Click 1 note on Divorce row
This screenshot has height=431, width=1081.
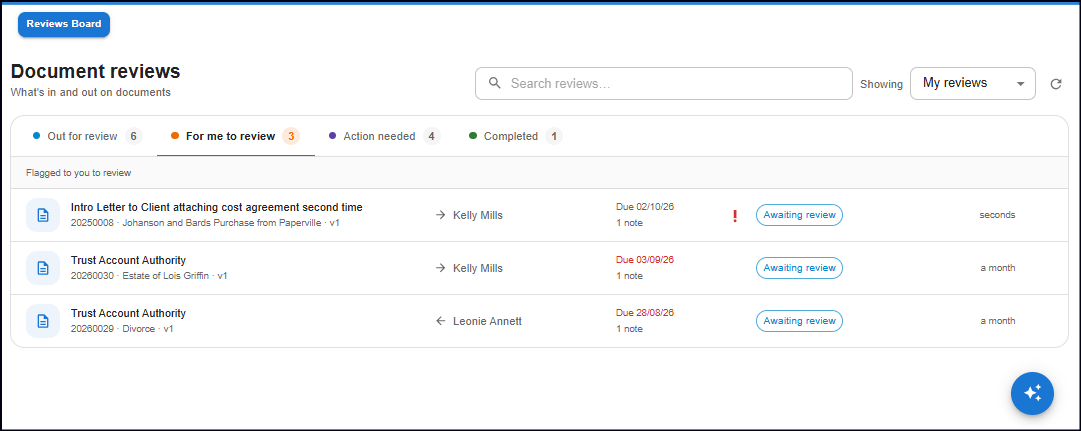point(629,330)
